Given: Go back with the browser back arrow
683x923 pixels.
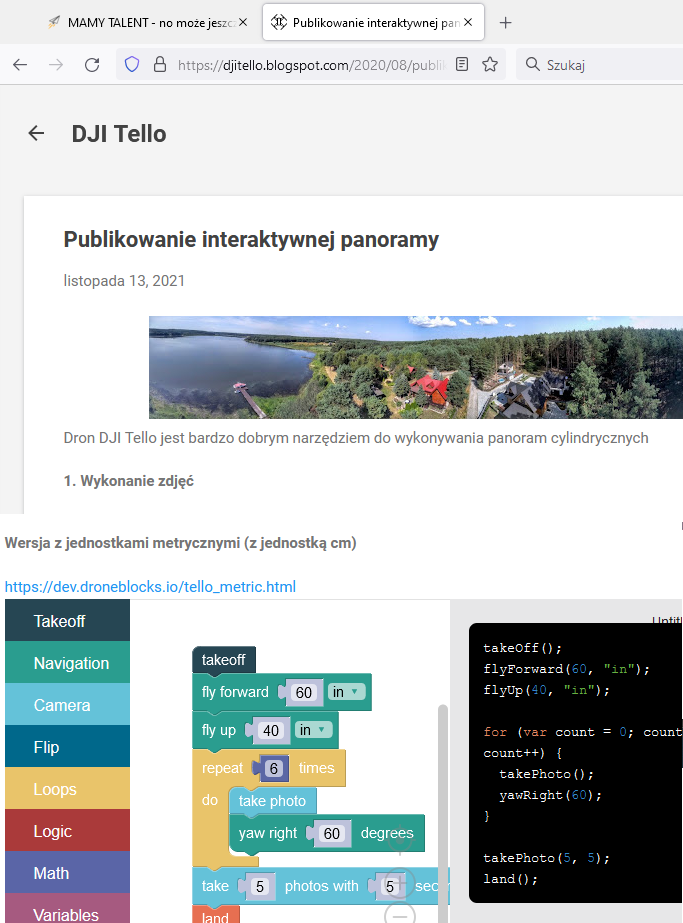Looking at the screenshot, I should 20,65.
